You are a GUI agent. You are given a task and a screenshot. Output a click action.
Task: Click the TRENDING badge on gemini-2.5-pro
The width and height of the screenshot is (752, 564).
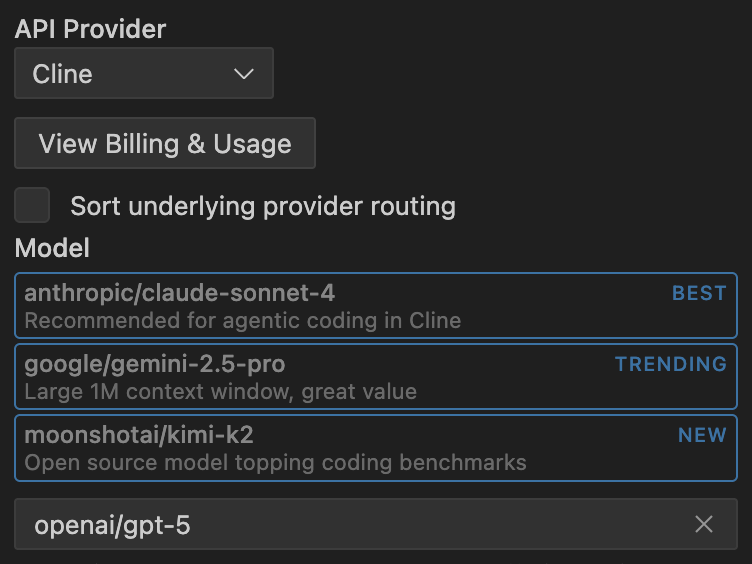(x=670, y=364)
